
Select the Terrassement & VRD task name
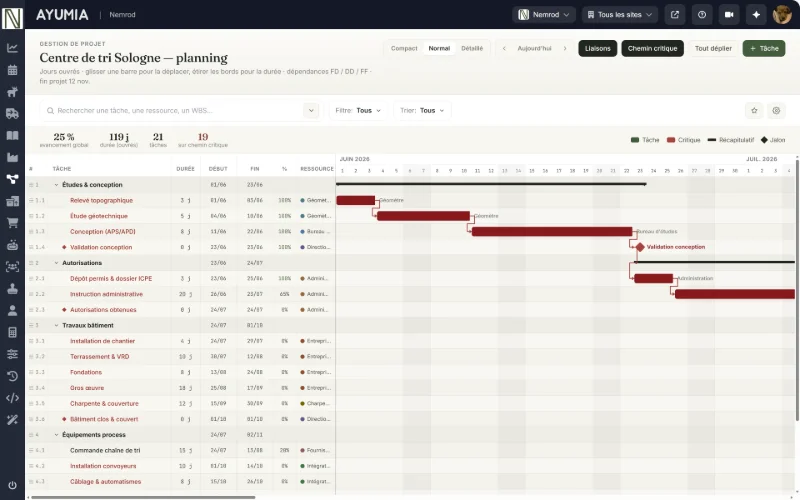coord(99,357)
